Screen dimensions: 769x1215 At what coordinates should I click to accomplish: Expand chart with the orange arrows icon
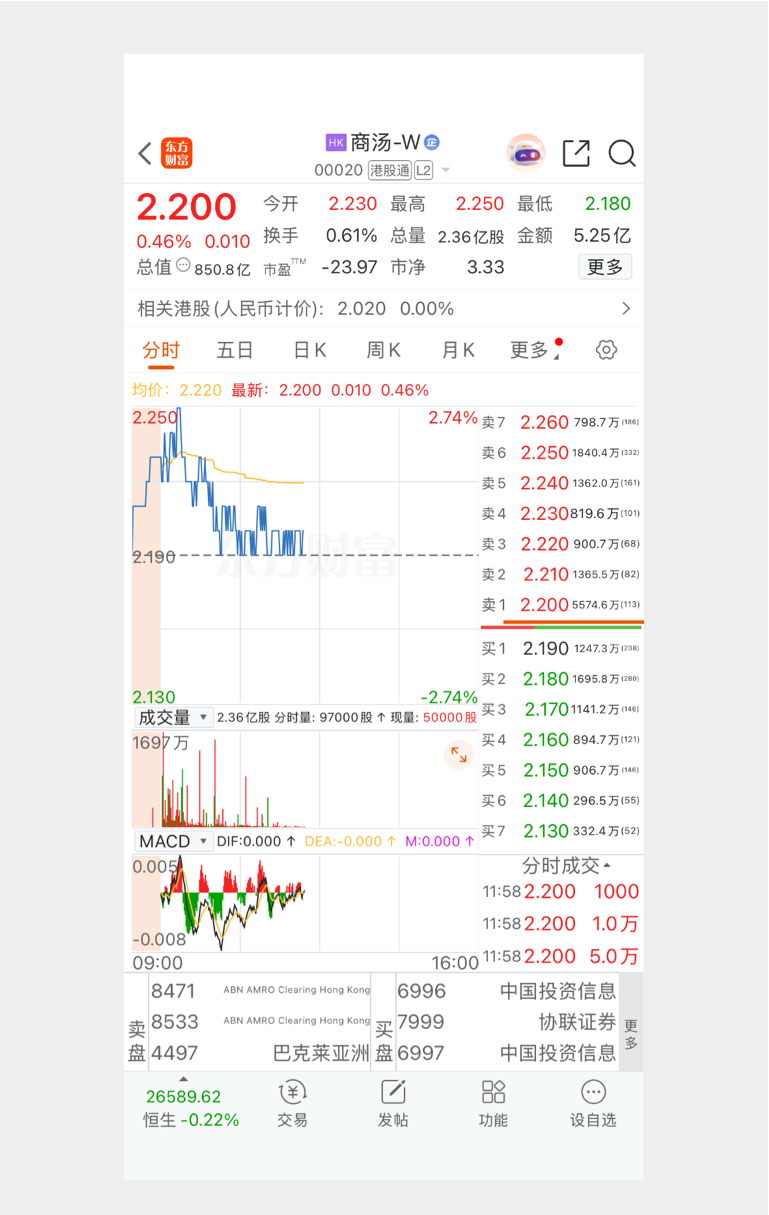pyautogui.click(x=459, y=755)
